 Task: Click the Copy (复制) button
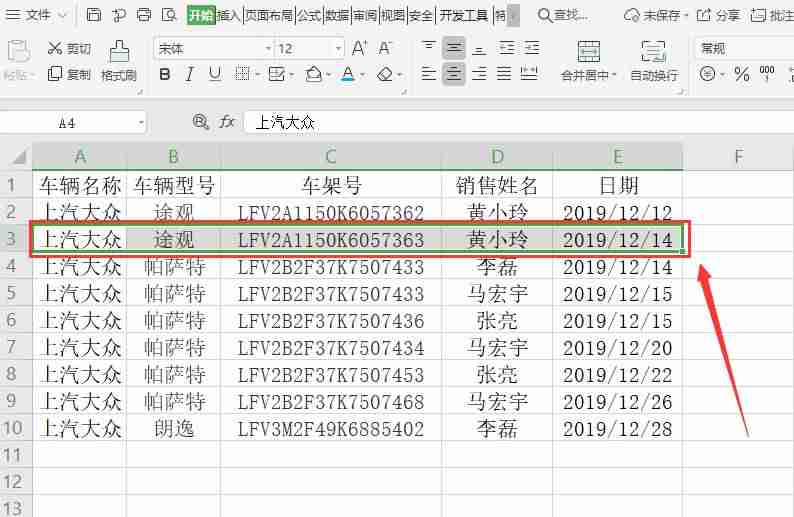[69, 74]
